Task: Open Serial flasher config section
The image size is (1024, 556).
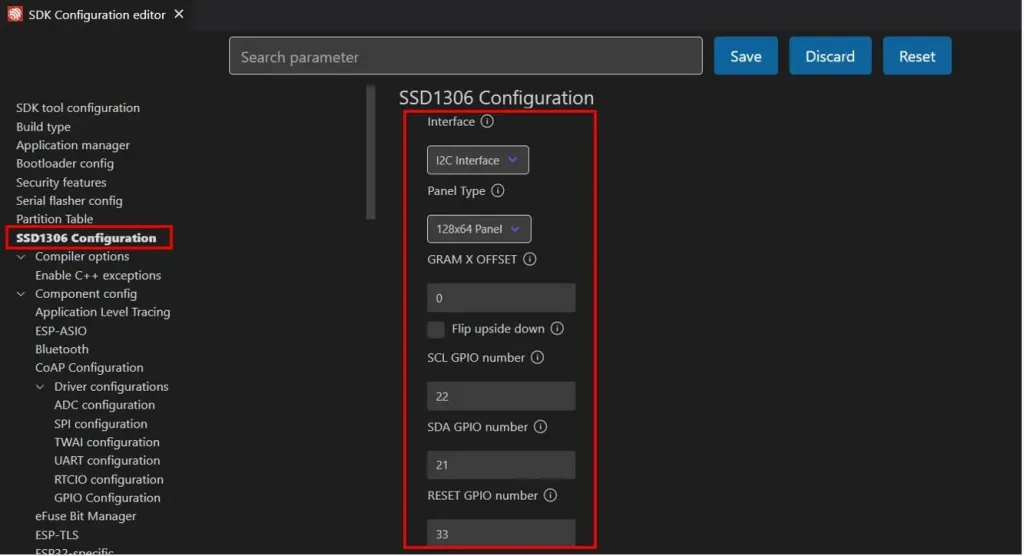Action: 69,201
